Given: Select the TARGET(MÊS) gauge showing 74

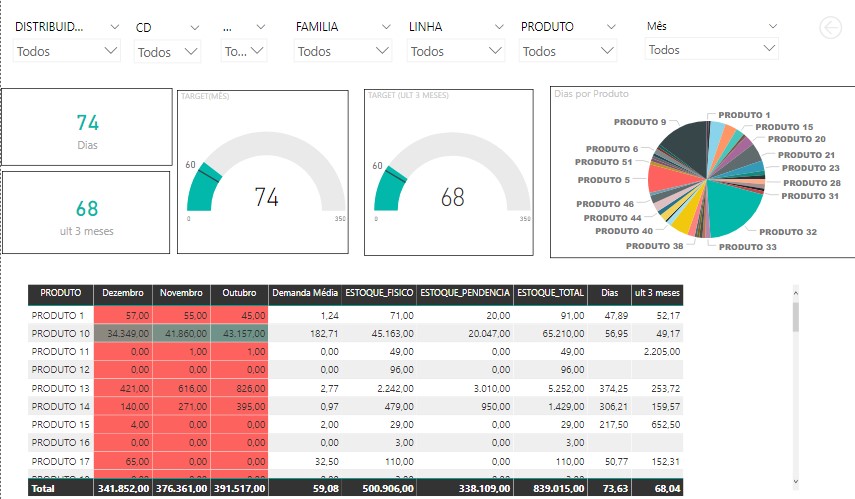Looking at the screenshot, I should click(x=265, y=172).
